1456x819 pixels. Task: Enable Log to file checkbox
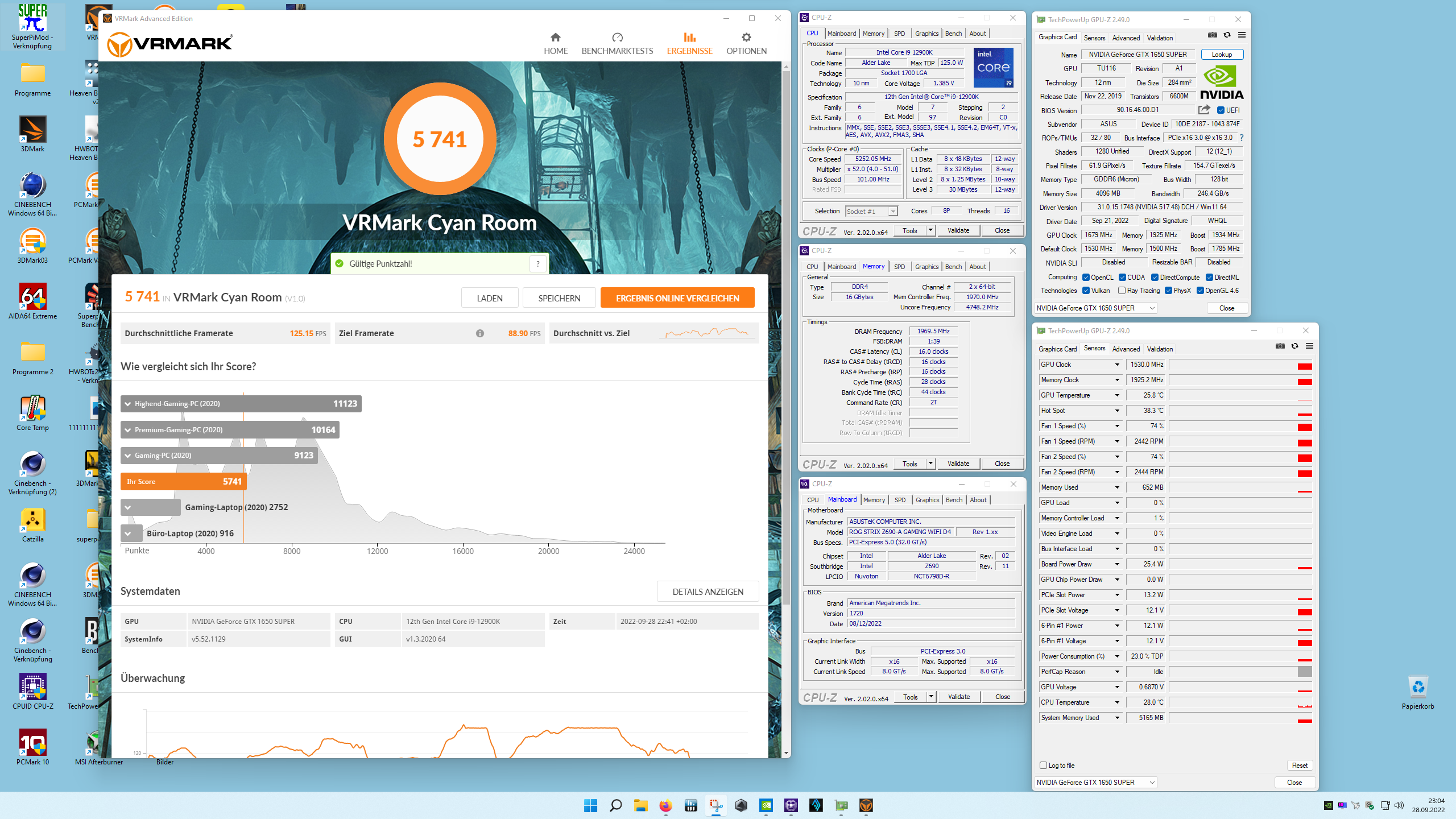(x=1043, y=766)
